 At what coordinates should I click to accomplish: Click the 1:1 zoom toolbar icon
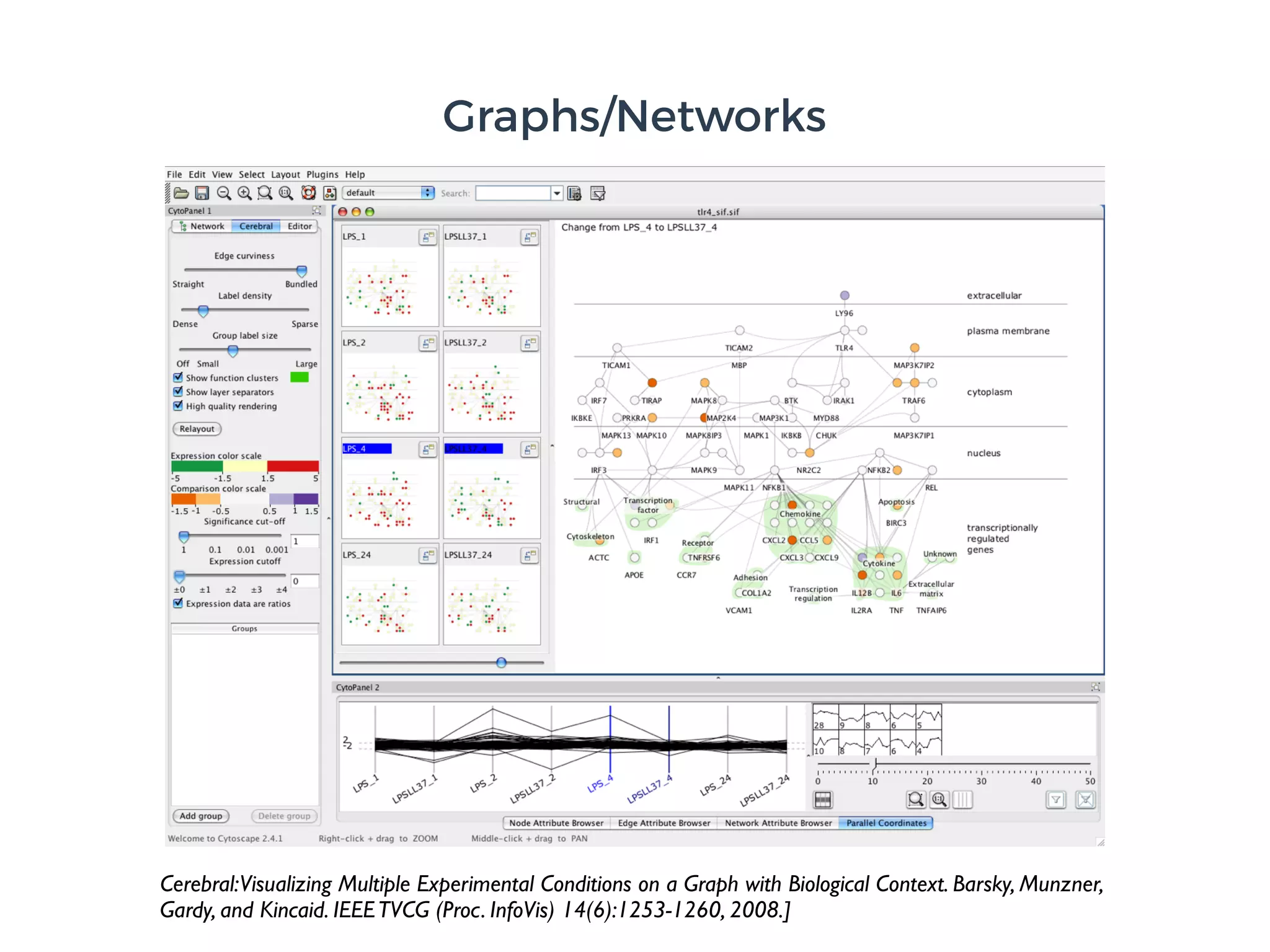[x=286, y=193]
